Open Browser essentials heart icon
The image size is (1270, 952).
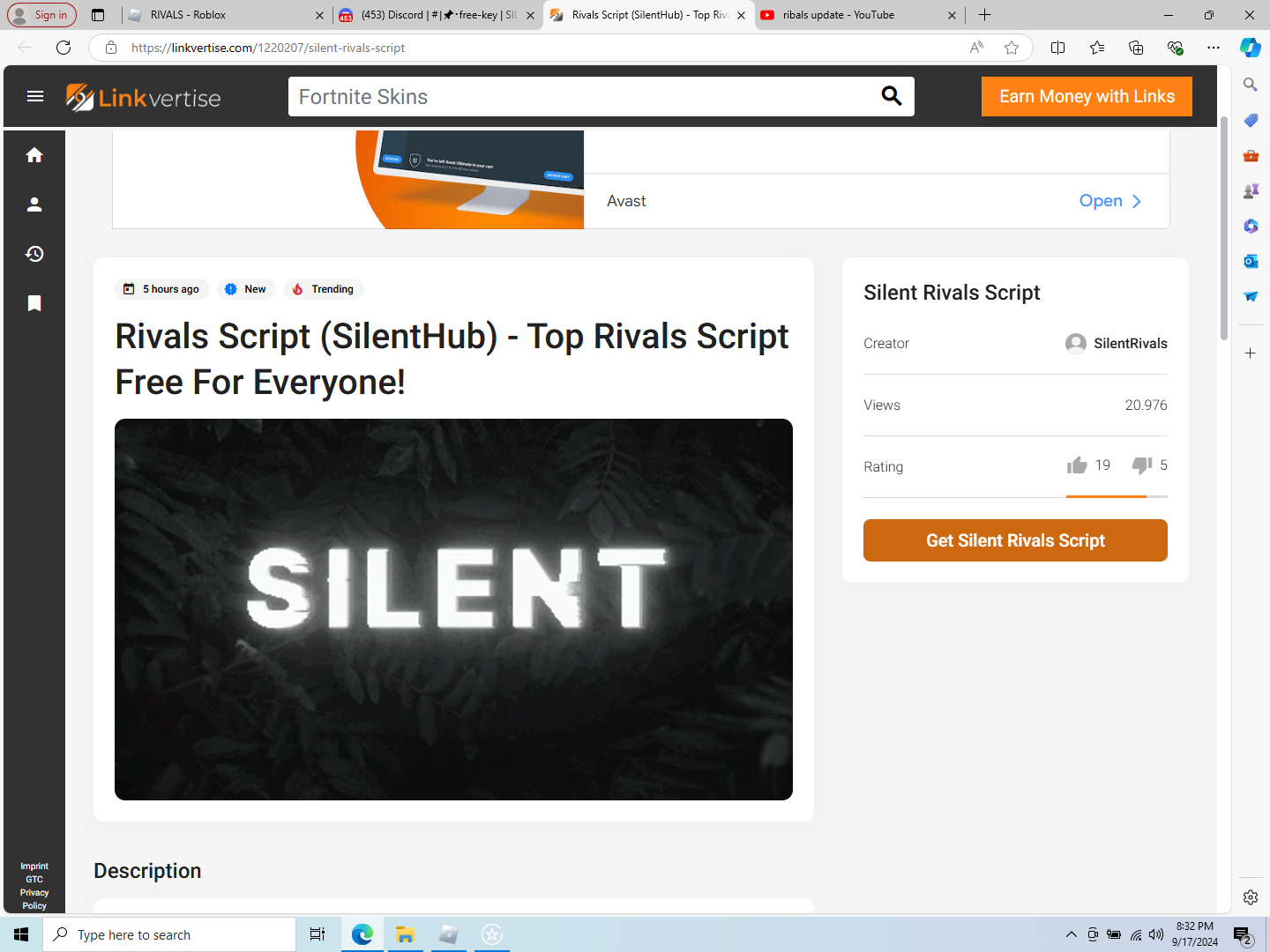click(1175, 48)
